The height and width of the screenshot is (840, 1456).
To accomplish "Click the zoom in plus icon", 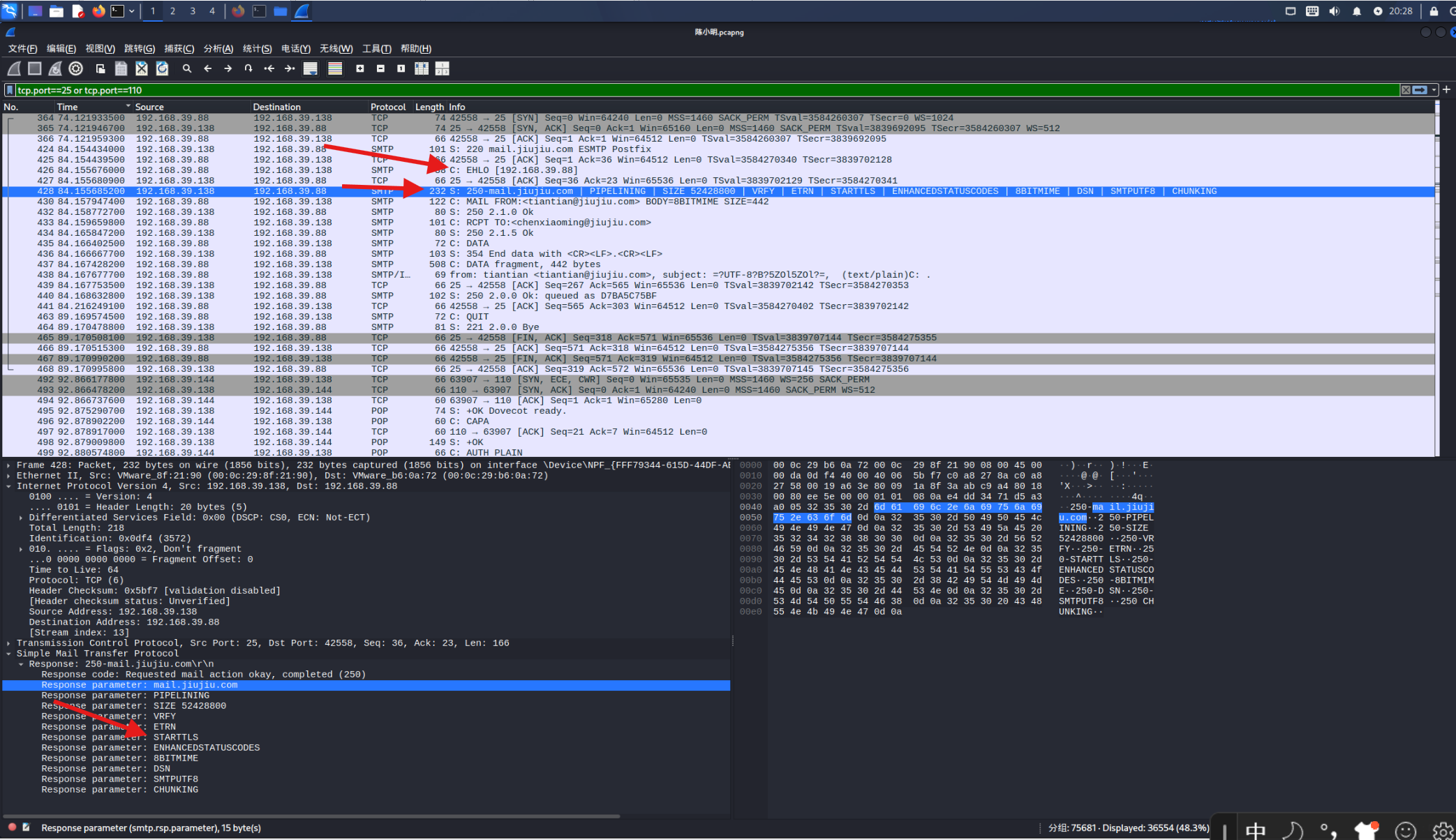I will [x=360, y=68].
